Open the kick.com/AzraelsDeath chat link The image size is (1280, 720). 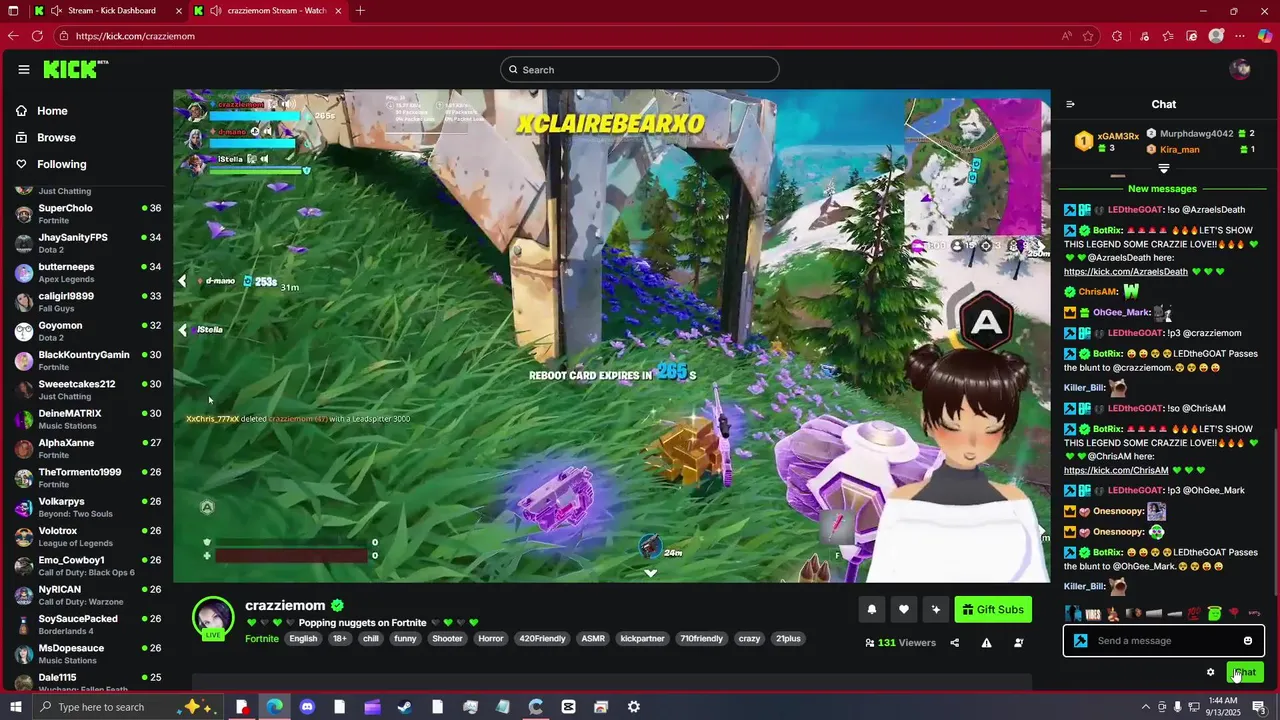[1126, 272]
